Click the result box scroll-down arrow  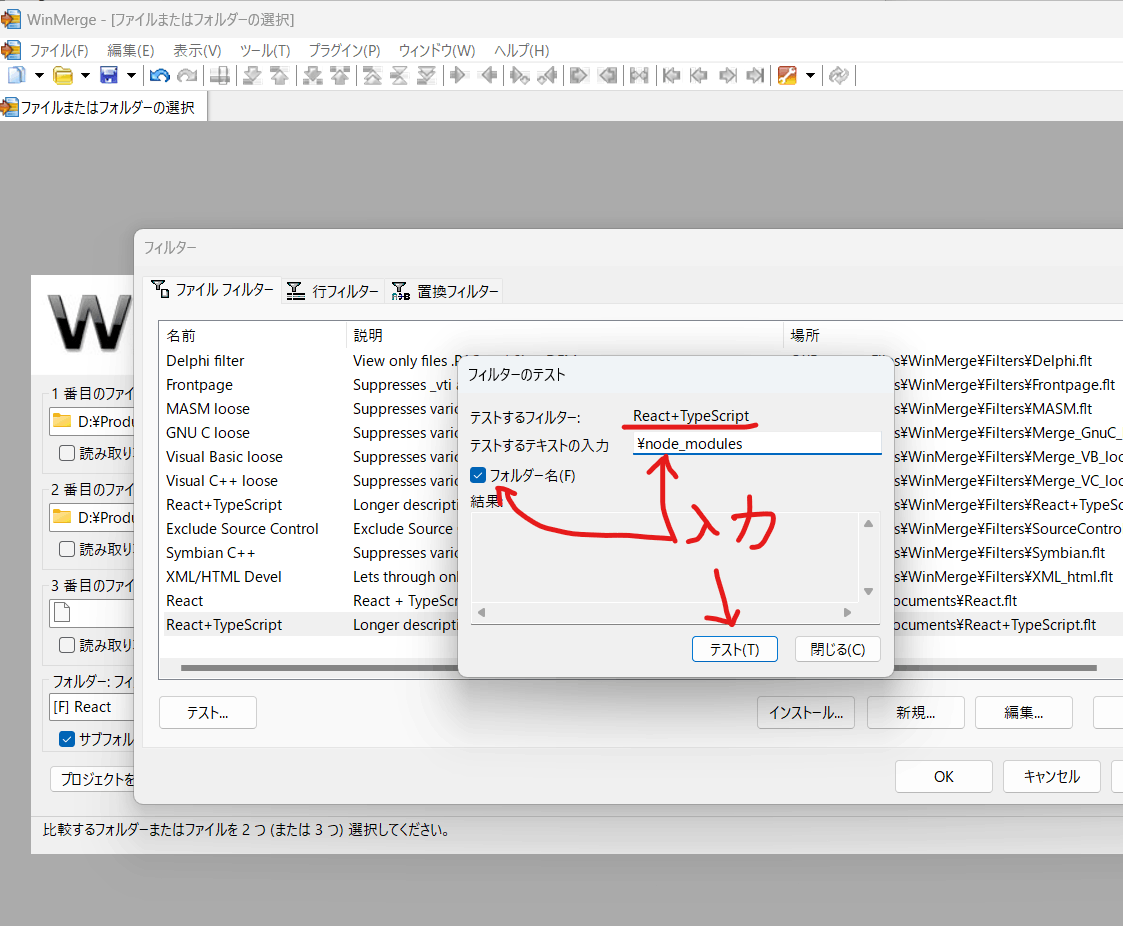point(868,592)
